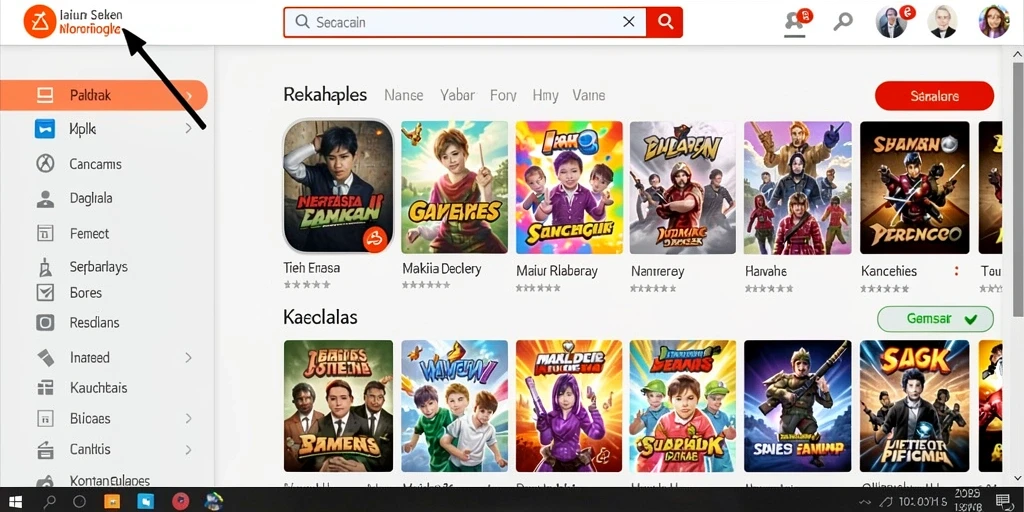The image size is (1024, 512).
Task: Open the Nantrerey game thumbnail
Action: (683, 187)
